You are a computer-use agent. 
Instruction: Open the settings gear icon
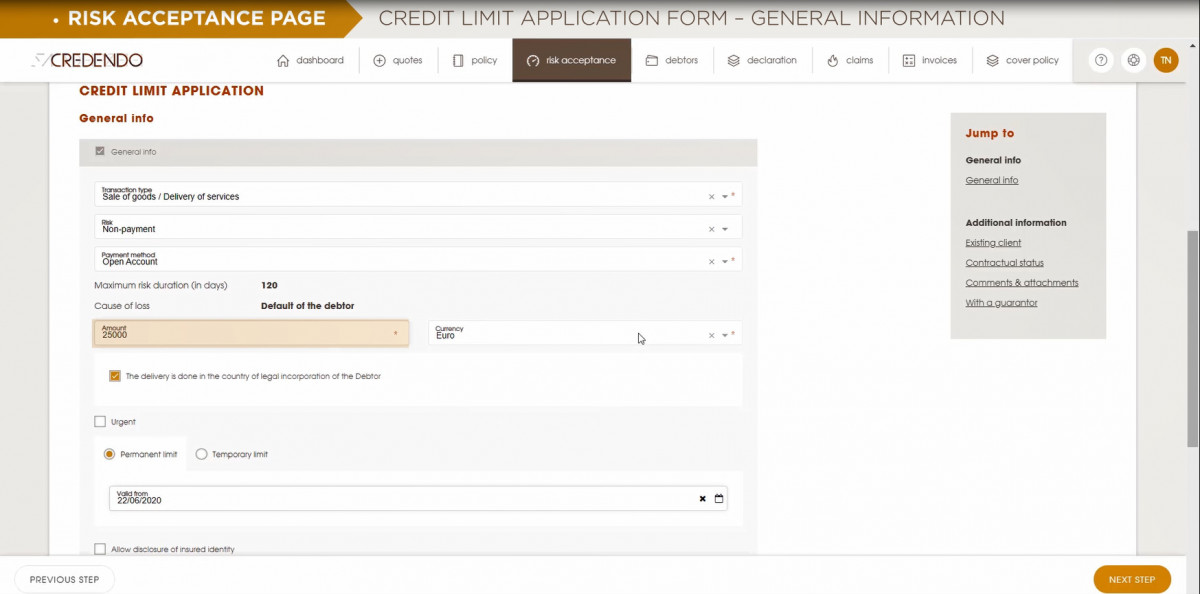(1133, 60)
